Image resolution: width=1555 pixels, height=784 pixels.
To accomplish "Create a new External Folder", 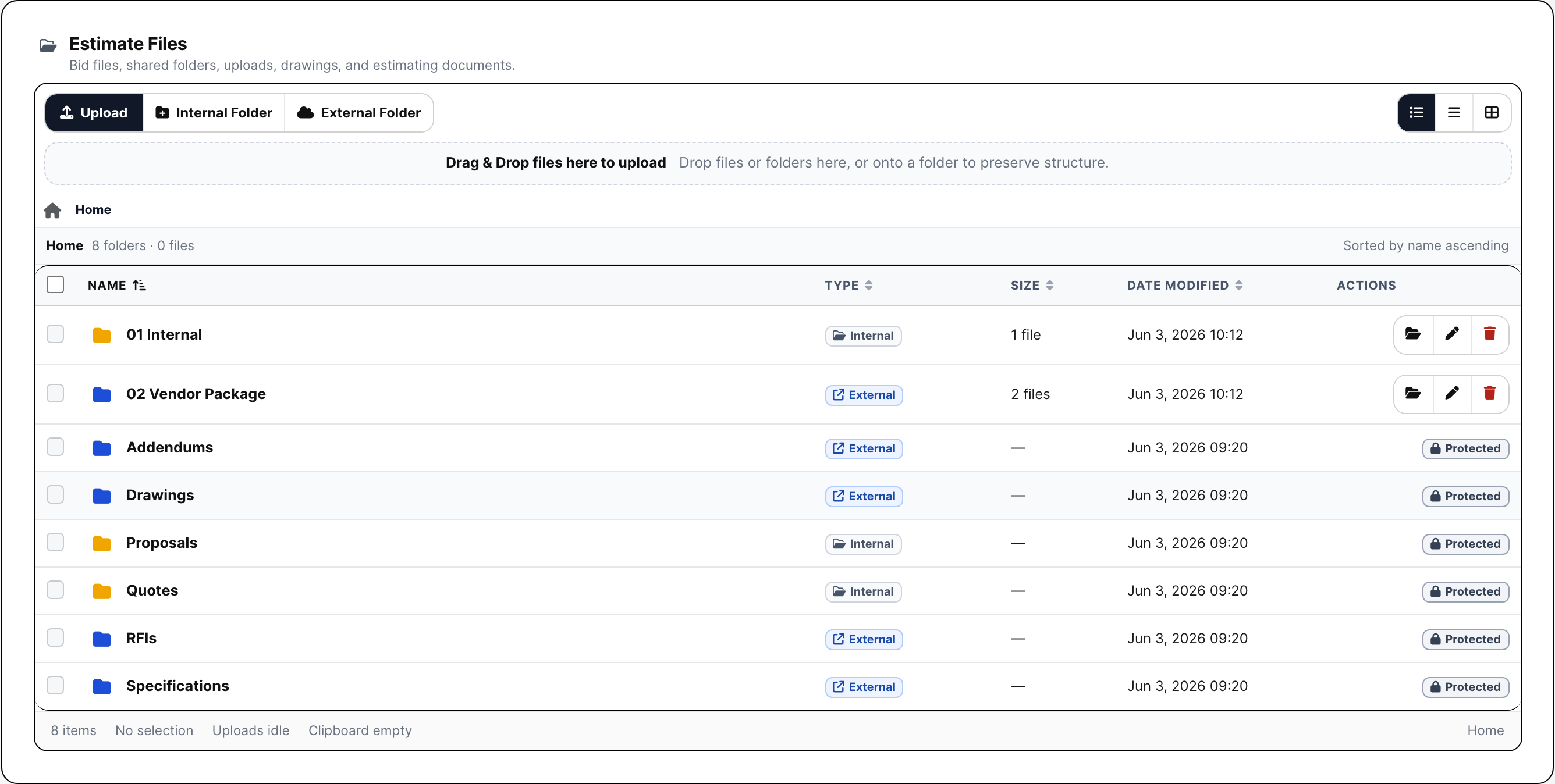I will 358,113.
